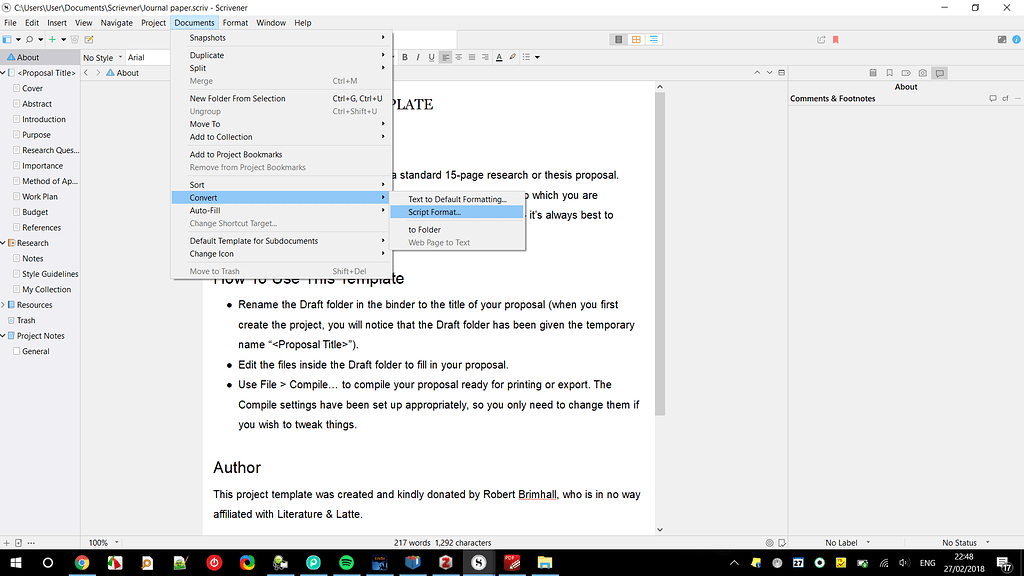The image size is (1024, 576).
Task: Select to Folder in Convert submenu
Action: 457,230
